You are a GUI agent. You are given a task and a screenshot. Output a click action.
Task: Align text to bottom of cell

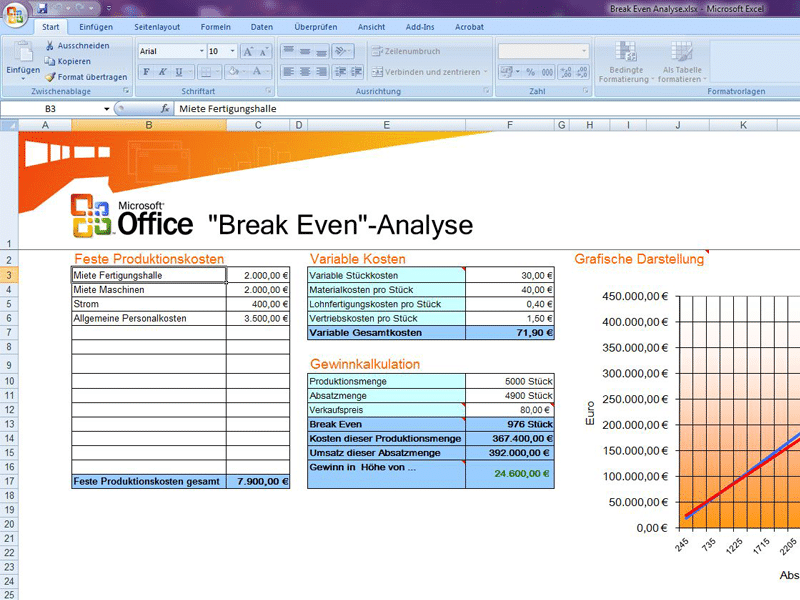pos(321,51)
